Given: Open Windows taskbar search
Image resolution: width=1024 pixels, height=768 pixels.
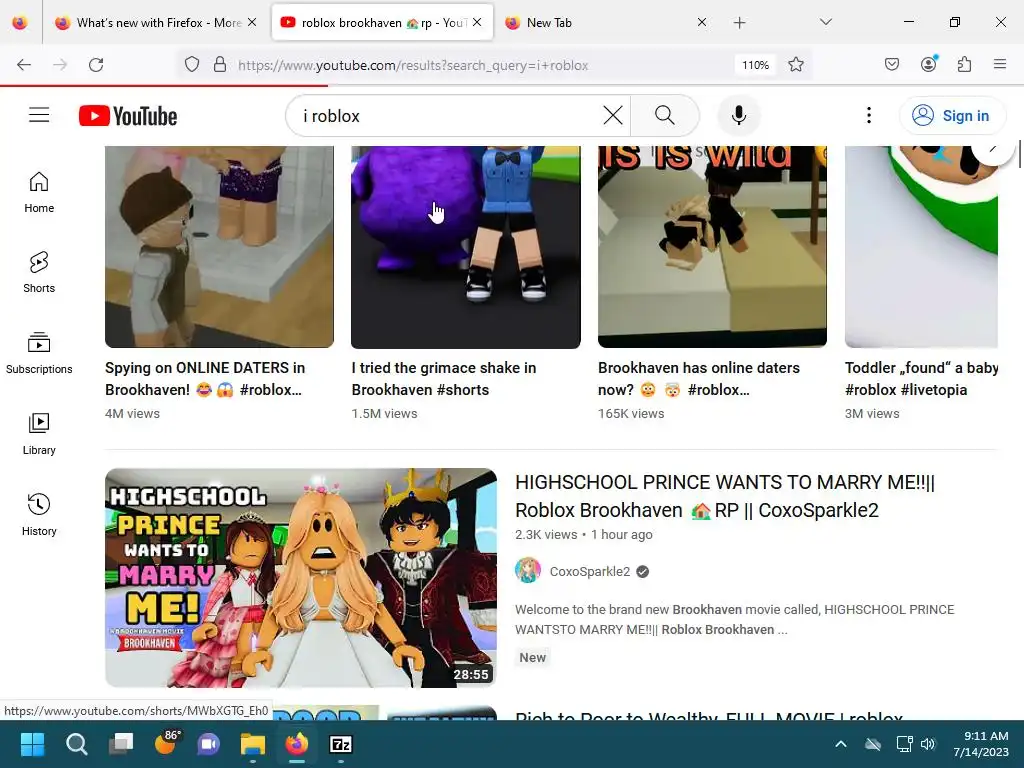Looking at the screenshot, I should click(x=76, y=744).
